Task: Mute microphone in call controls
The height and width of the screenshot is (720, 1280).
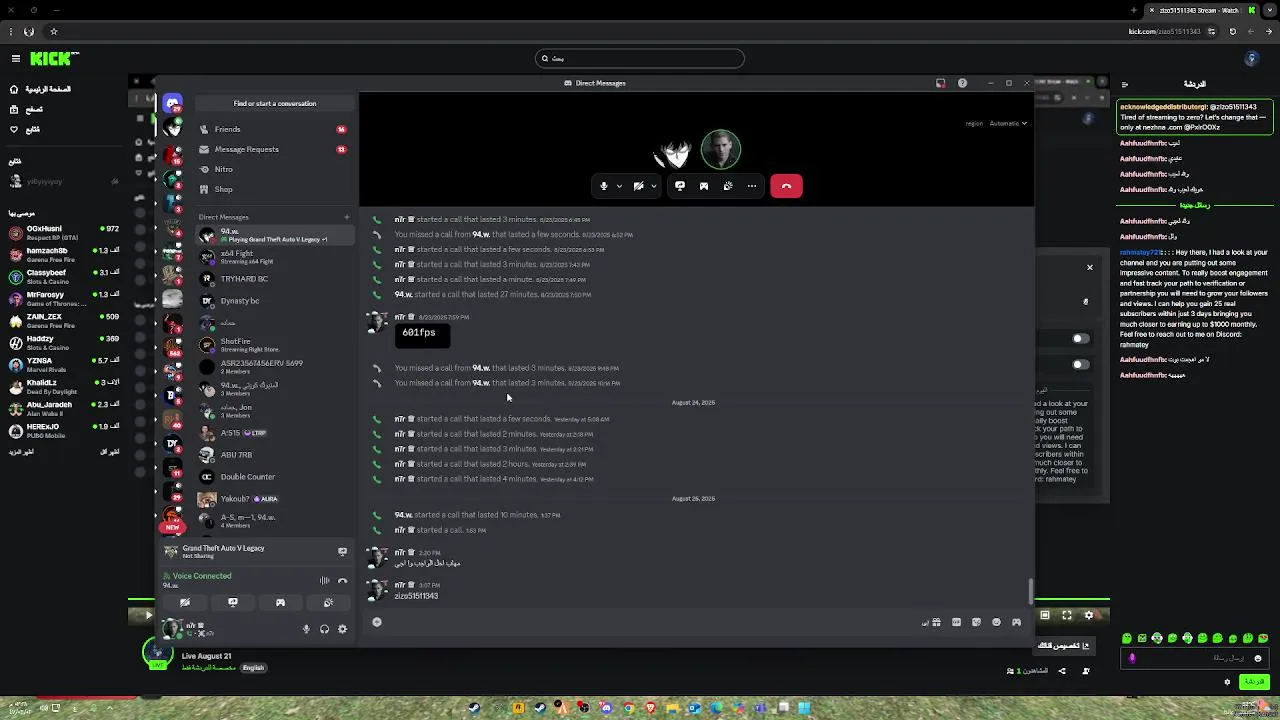Action: 603,186
